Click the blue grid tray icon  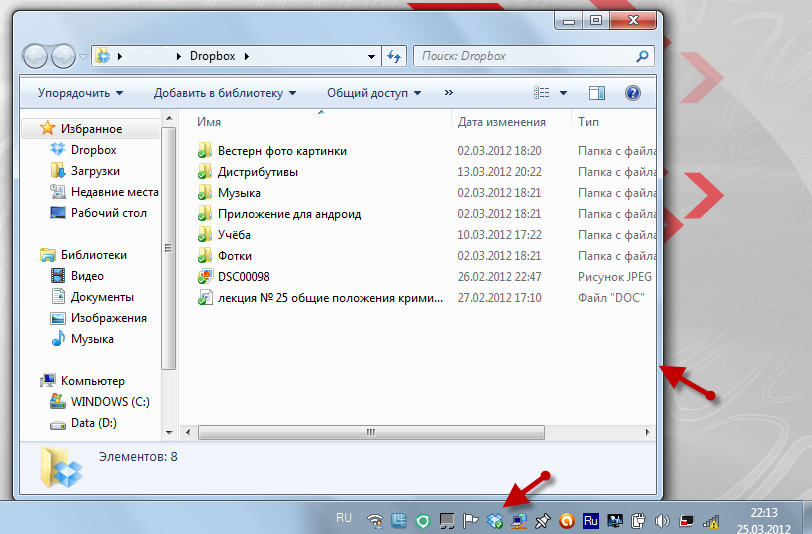[x=399, y=521]
